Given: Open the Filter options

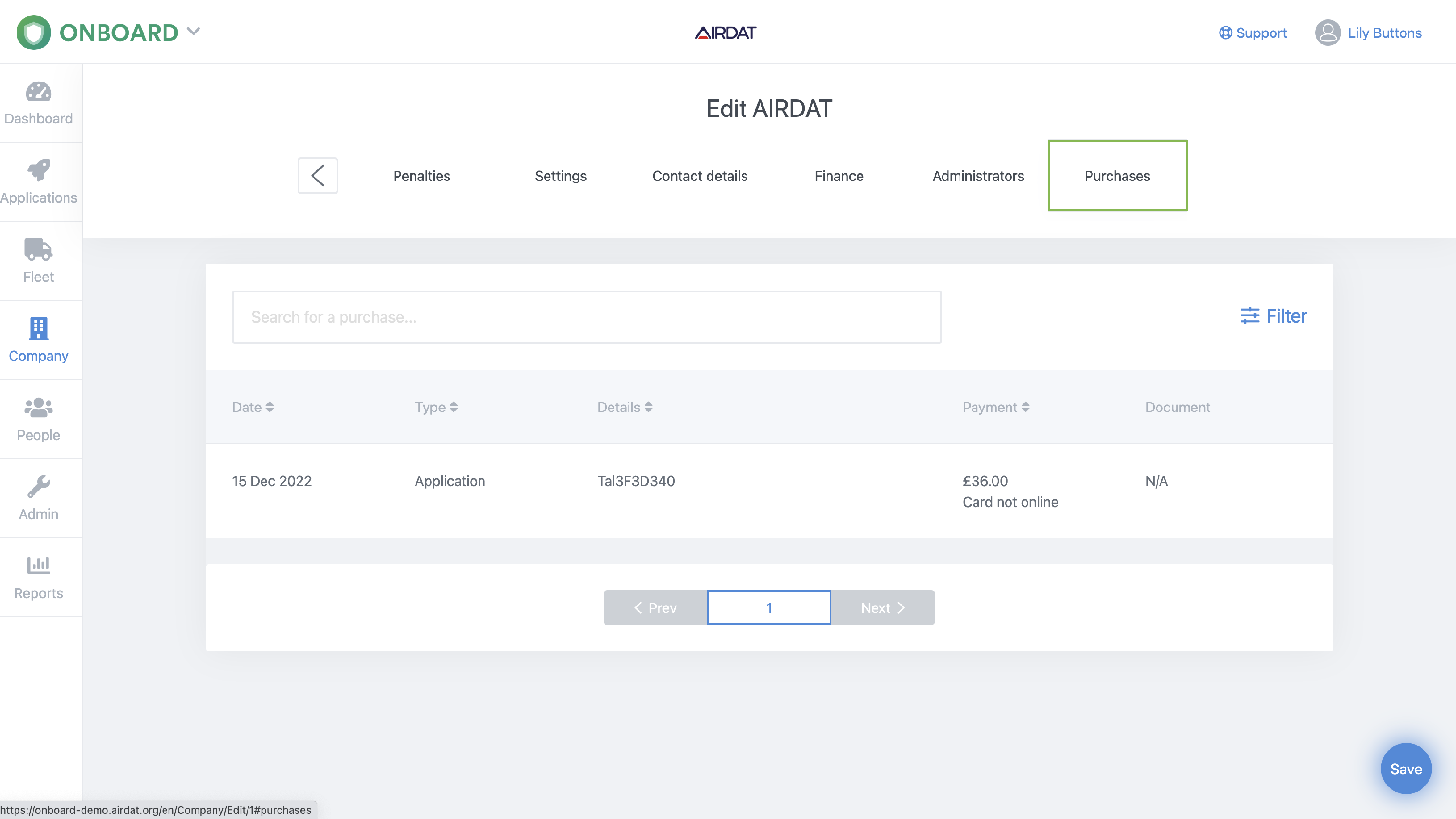Looking at the screenshot, I should (1273, 316).
